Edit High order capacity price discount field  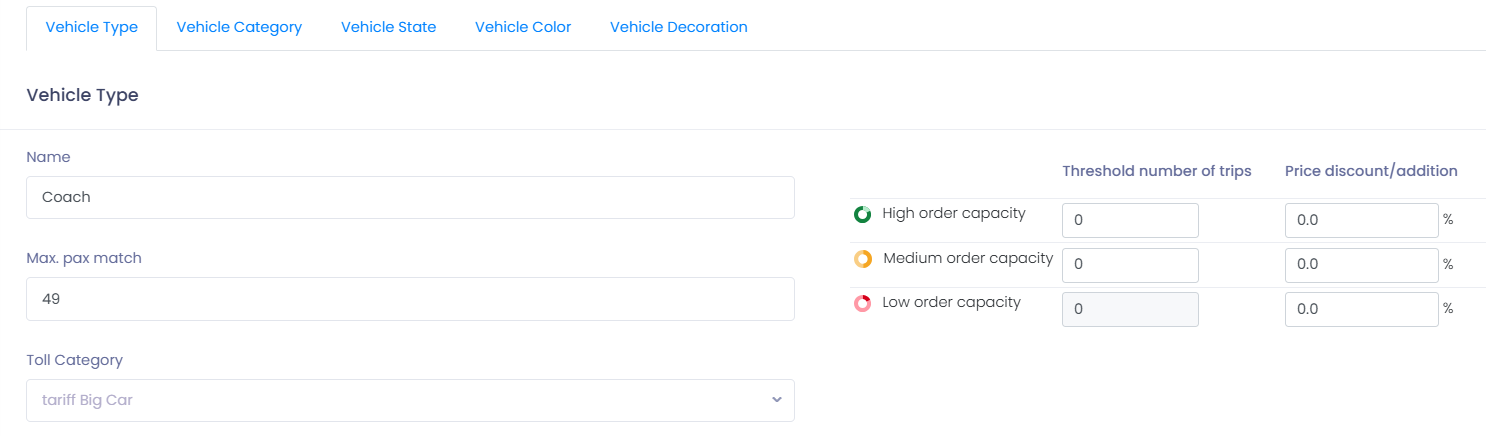tap(1361, 220)
